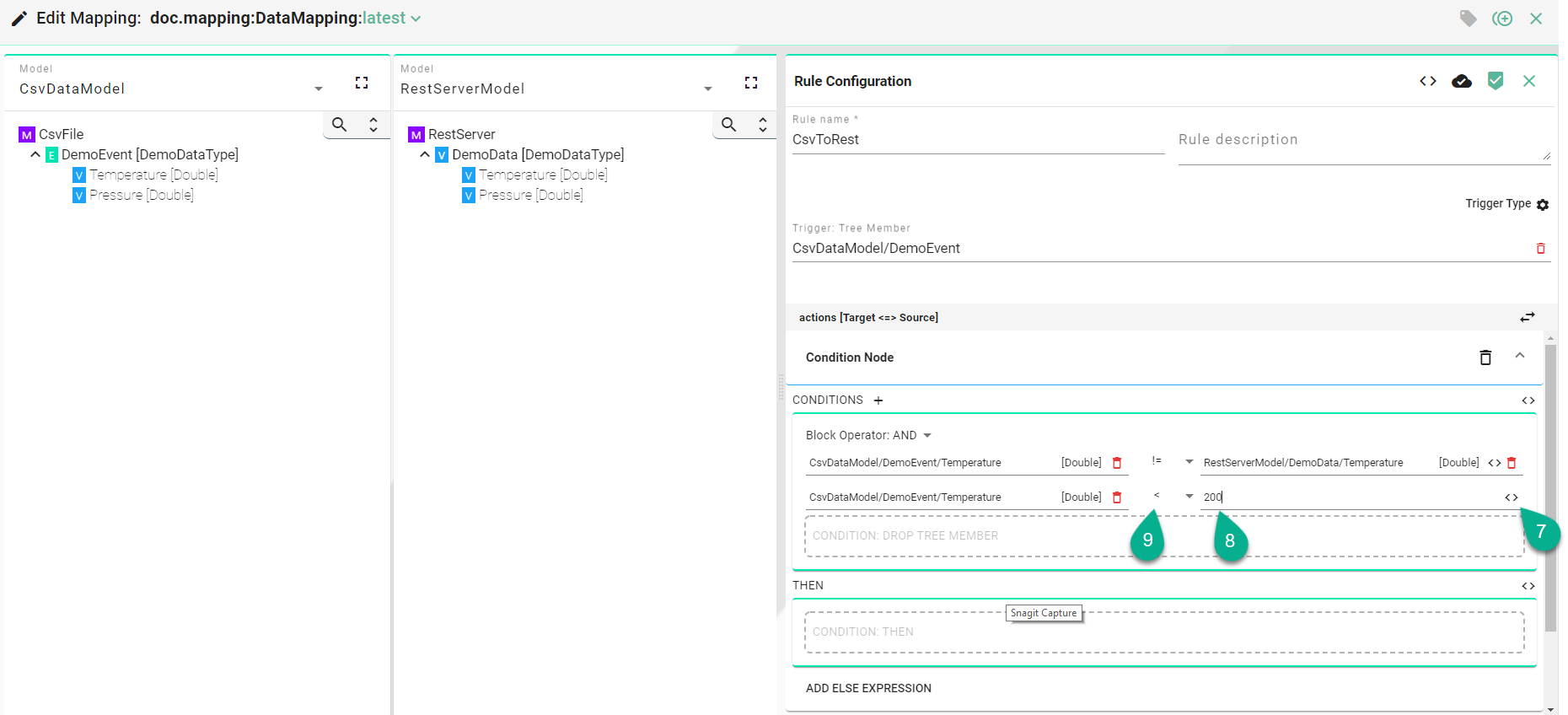Click the green shield validate icon
1568x715 pixels.
[x=1496, y=81]
